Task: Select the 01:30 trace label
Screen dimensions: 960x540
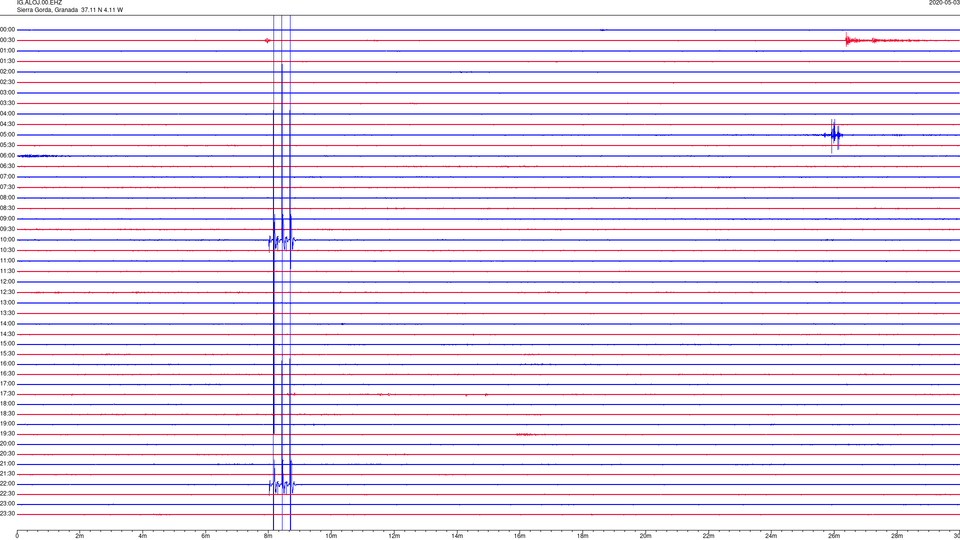Action: pyautogui.click(x=7, y=61)
